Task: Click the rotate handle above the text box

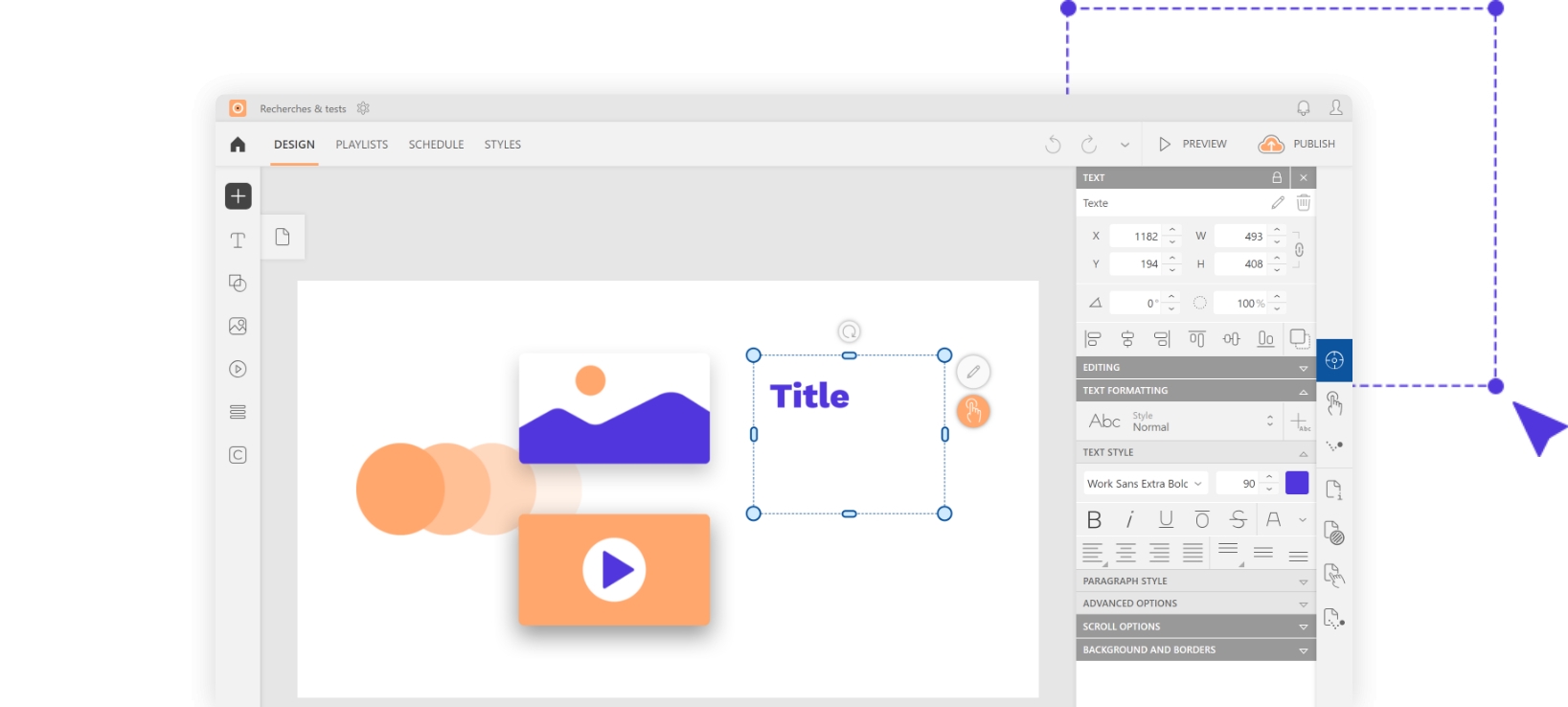Action: coord(849,331)
